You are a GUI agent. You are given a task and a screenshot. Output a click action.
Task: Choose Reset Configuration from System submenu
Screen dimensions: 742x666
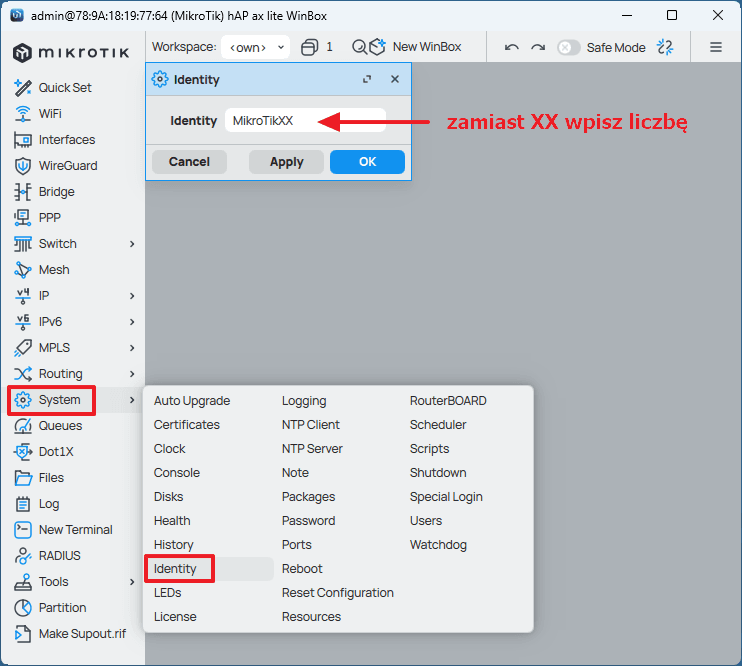pyautogui.click(x=337, y=593)
